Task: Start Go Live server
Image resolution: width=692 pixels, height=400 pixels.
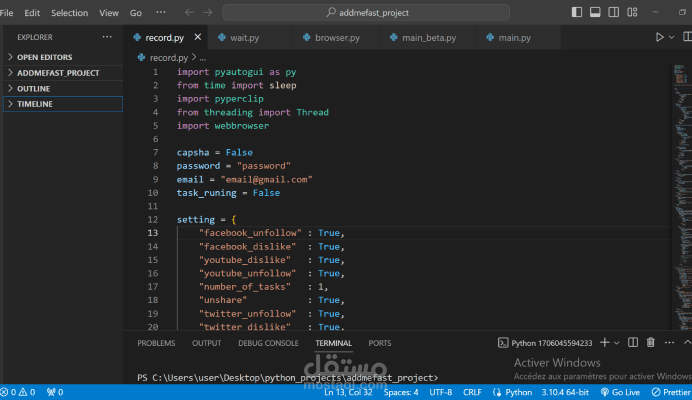Action: [x=620, y=392]
